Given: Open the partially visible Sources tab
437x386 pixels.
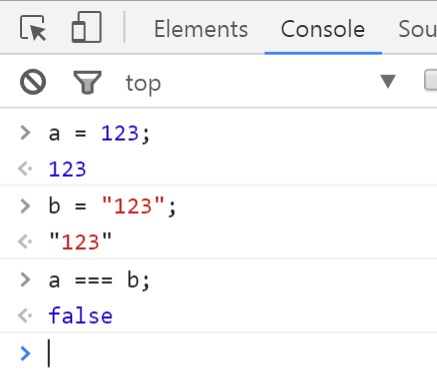Looking at the screenshot, I should 417,29.
